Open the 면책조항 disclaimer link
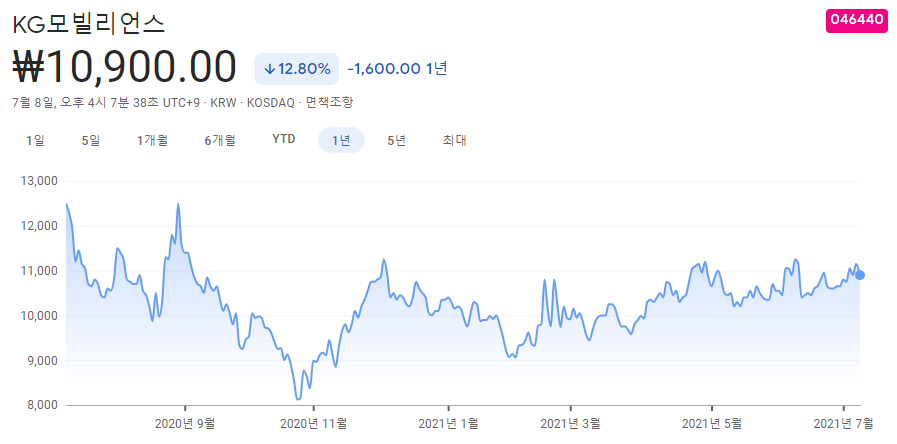Viewport: 897px width, 444px height. tap(330, 103)
